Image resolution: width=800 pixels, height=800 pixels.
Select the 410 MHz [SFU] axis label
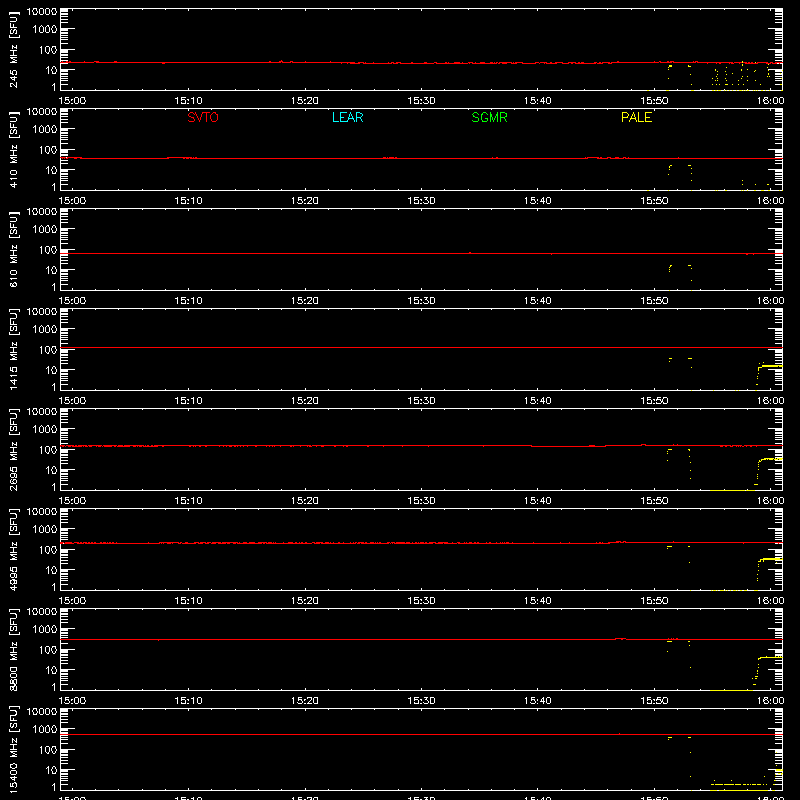click(x=14, y=149)
